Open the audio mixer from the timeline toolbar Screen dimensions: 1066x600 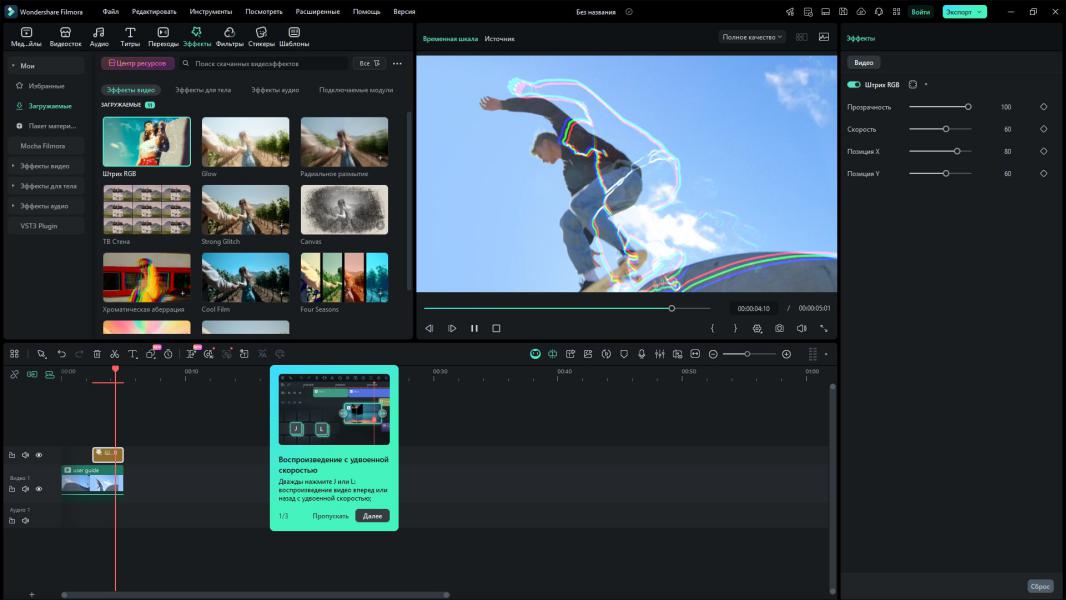click(659, 354)
